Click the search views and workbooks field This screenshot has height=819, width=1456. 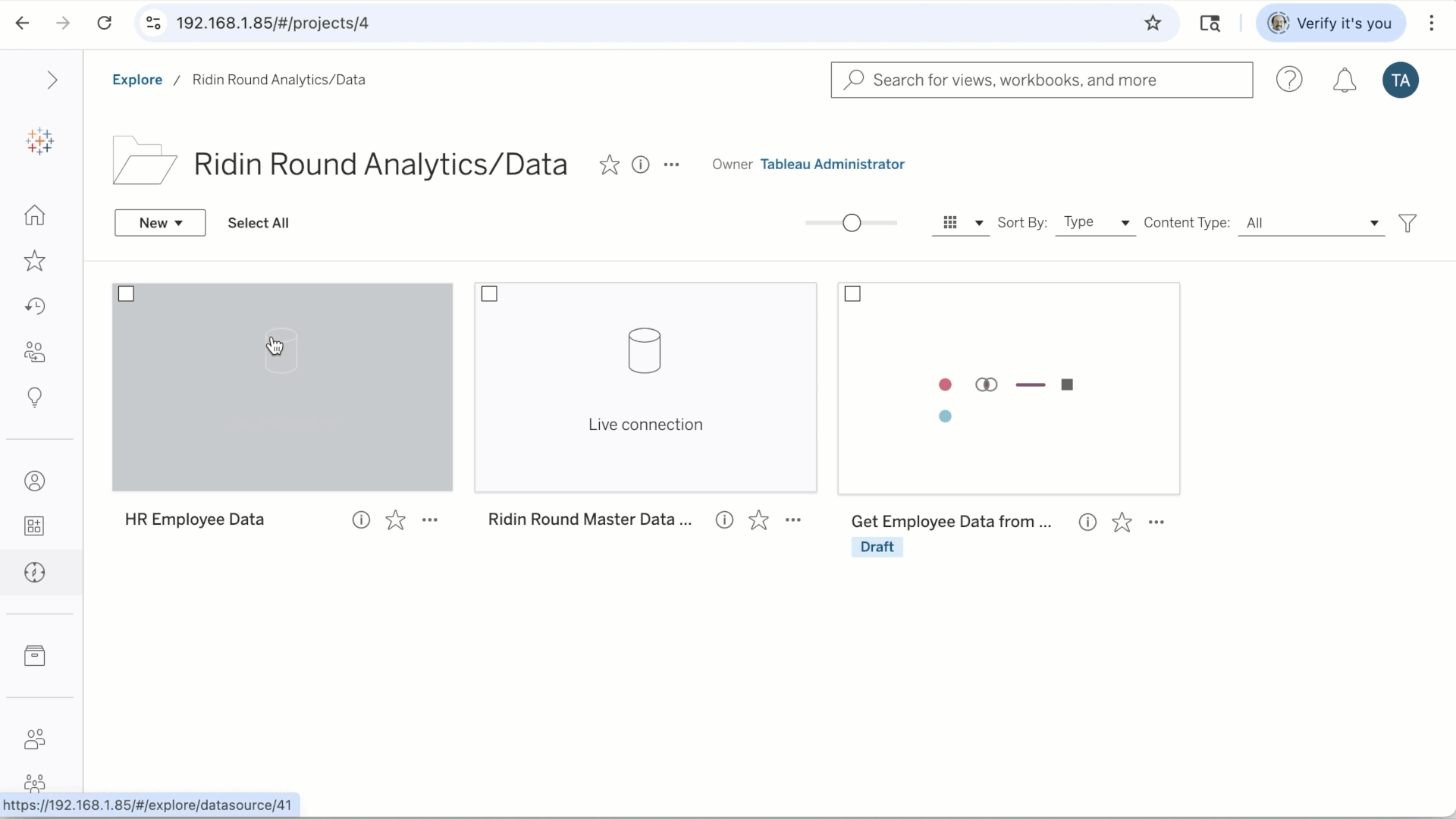pos(1042,80)
